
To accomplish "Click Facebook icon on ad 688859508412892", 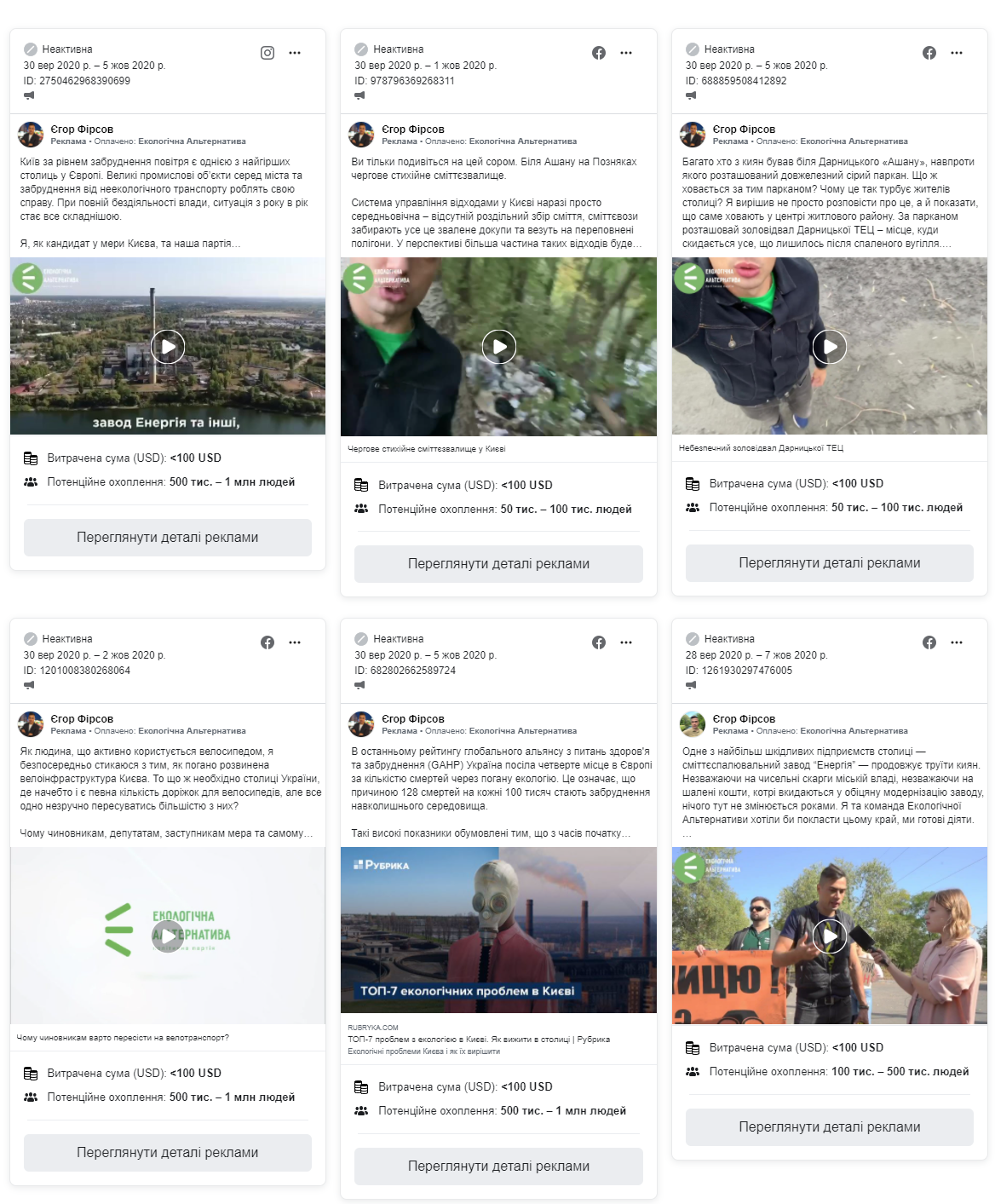I will click(x=929, y=53).
